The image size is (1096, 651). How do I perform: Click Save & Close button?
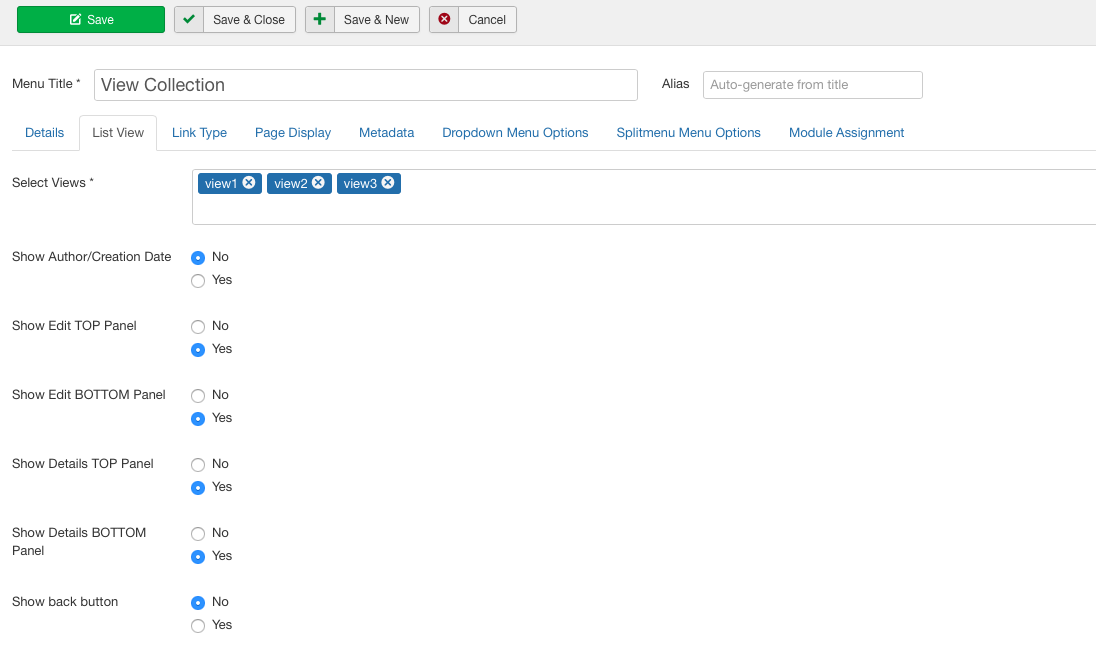[x=235, y=20]
